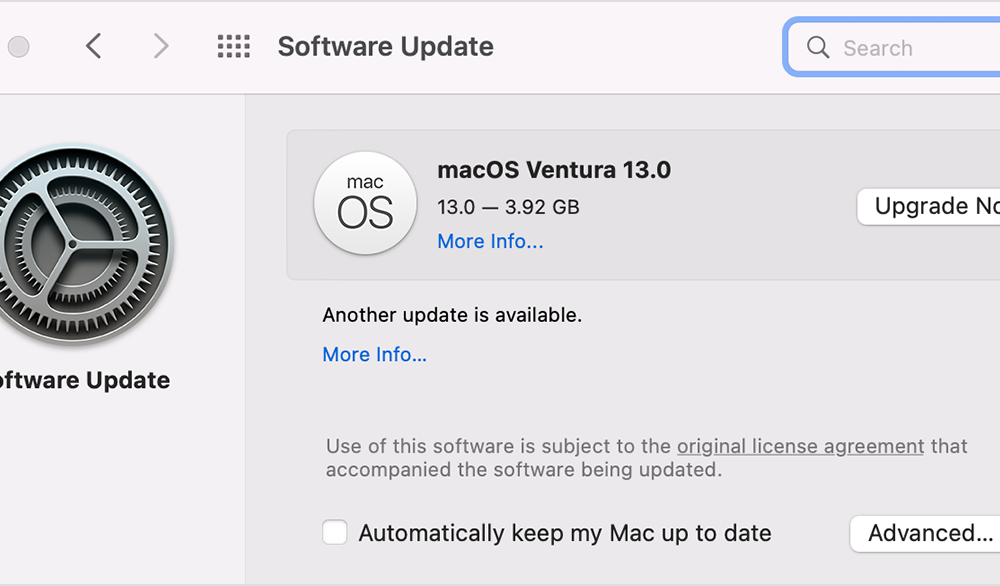Open More Info link for macOS Ventura 13.0
The height and width of the screenshot is (586, 1000).
coord(490,242)
